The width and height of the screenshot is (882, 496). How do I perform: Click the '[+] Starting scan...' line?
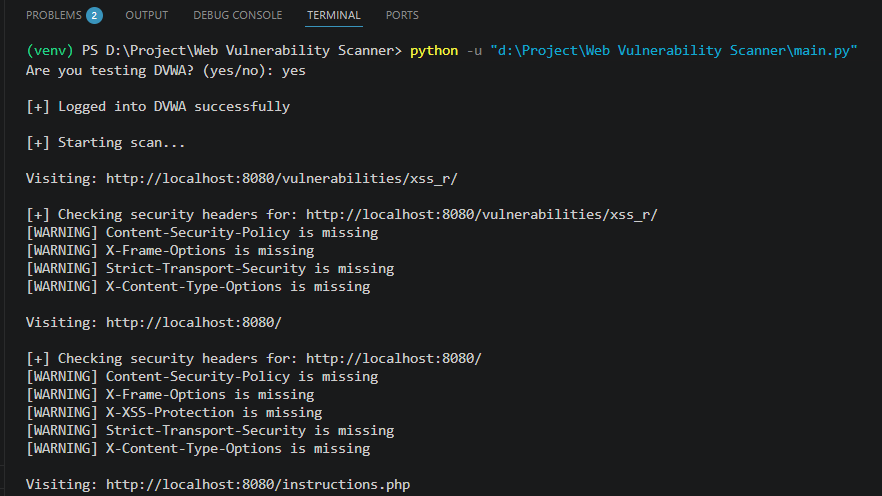click(x=105, y=143)
